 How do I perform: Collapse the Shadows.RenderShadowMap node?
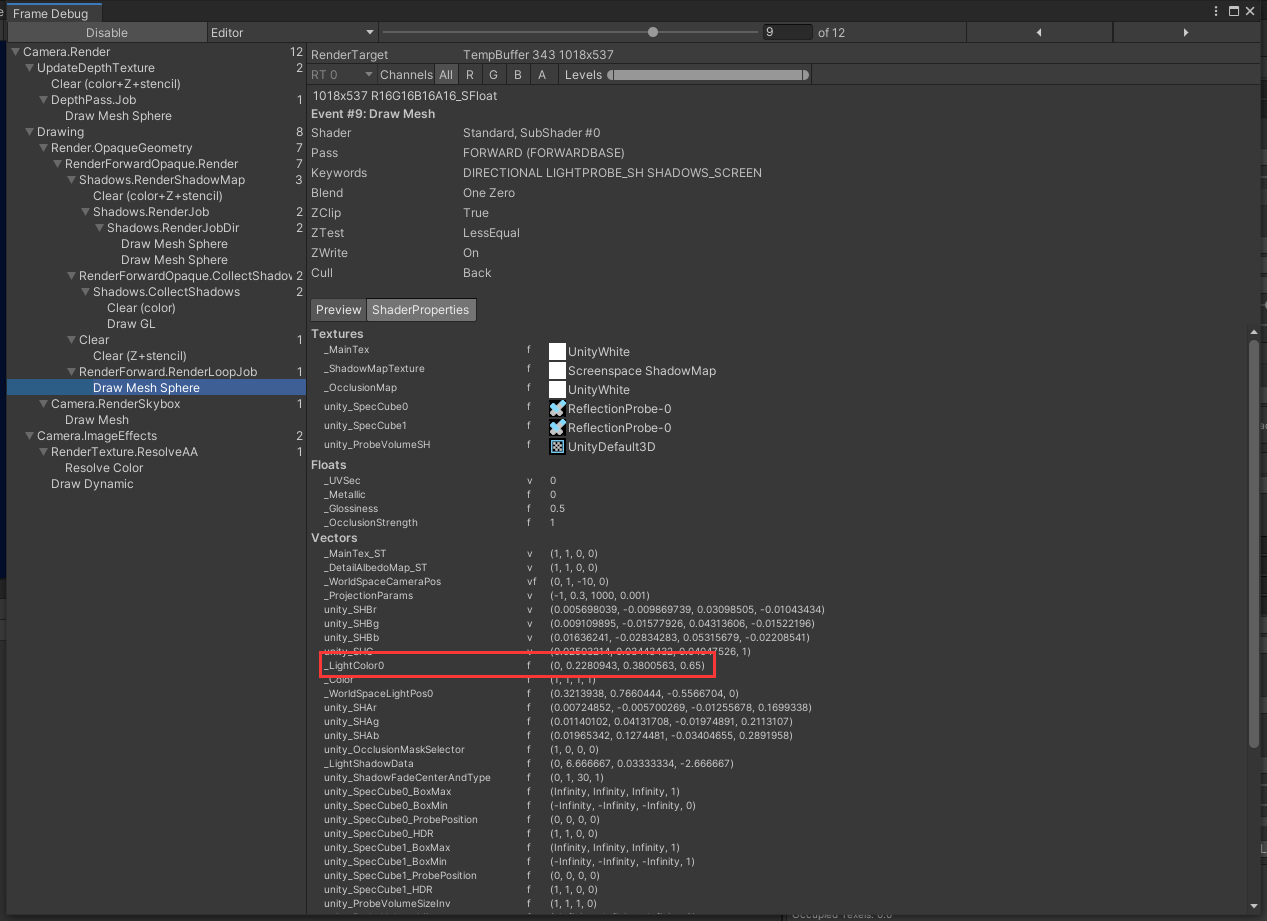coord(71,180)
